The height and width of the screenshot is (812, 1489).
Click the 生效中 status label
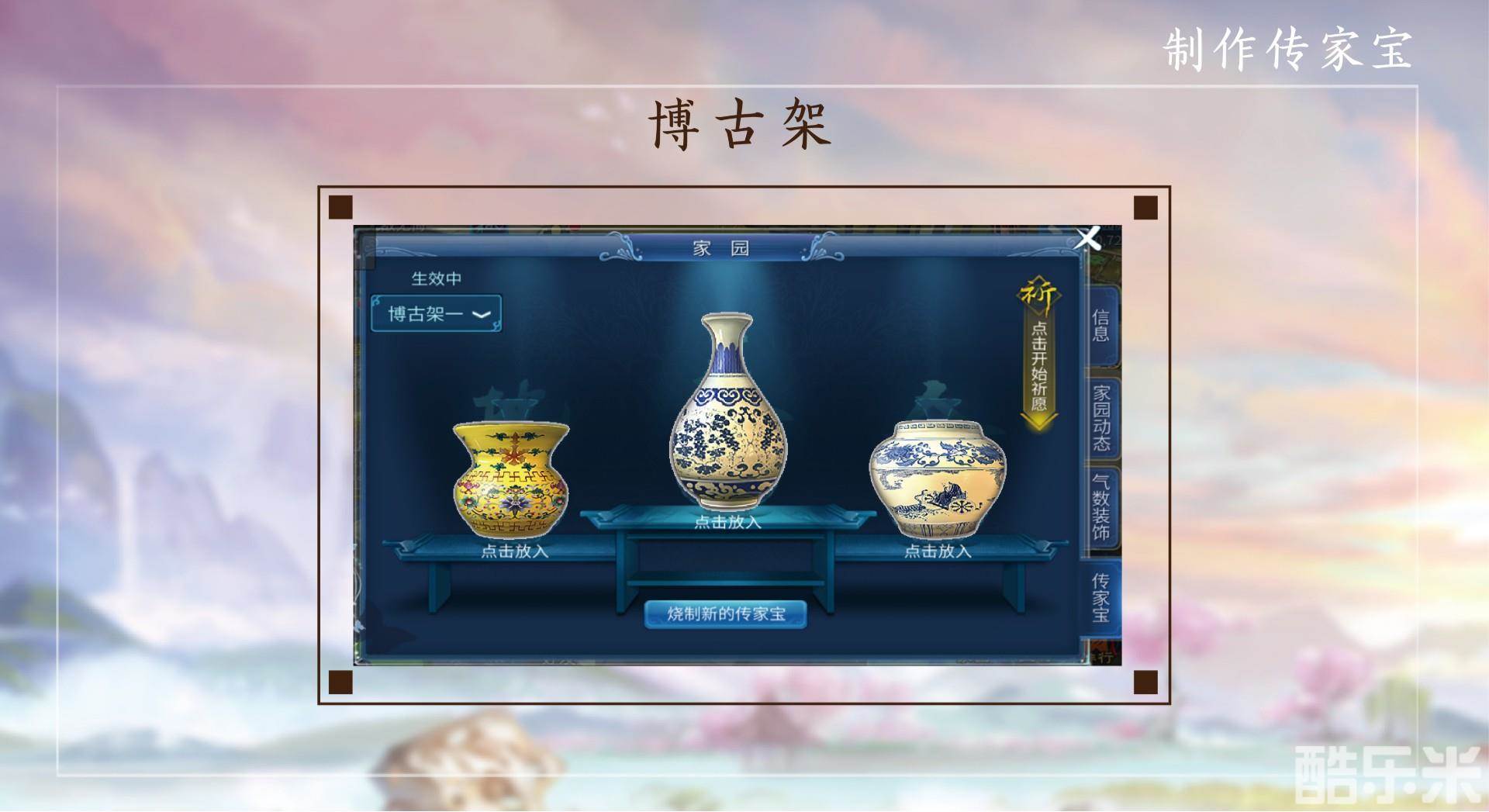click(x=437, y=278)
